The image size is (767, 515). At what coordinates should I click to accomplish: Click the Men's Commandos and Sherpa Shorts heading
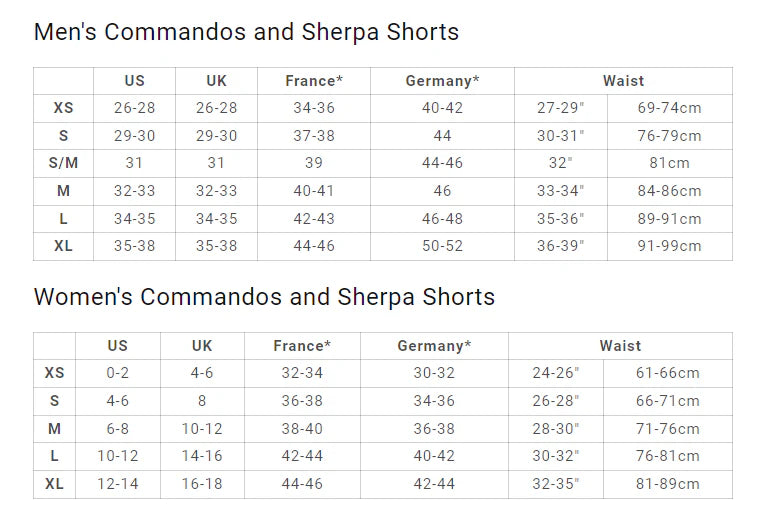[246, 32]
